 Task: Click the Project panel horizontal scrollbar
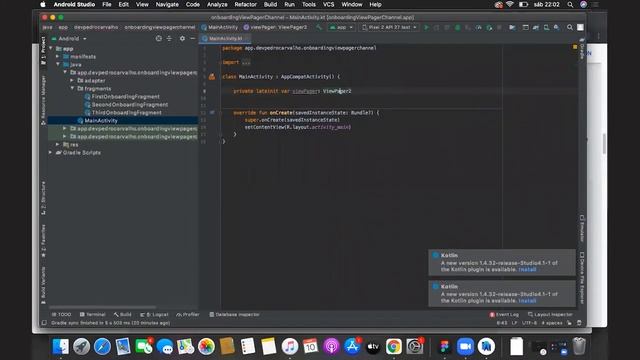click(x=102, y=307)
